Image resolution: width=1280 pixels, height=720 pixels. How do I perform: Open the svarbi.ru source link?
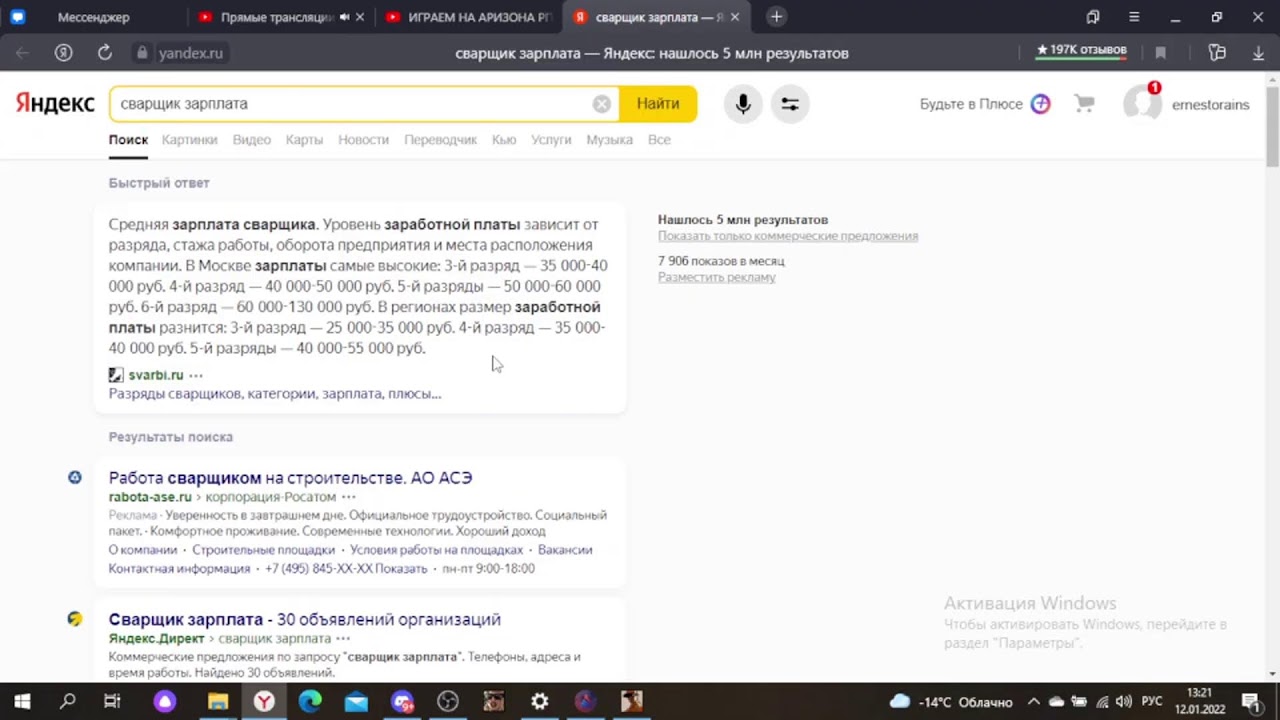[156, 375]
